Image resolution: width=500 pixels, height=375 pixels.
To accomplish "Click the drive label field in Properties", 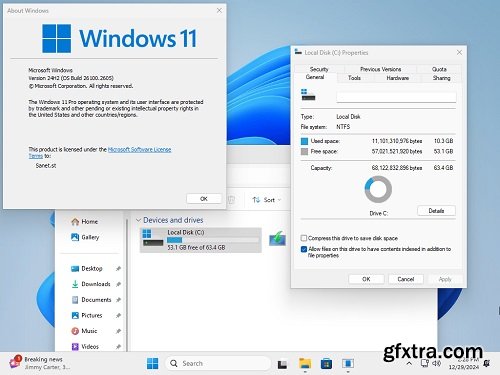I will [x=396, y=97].
